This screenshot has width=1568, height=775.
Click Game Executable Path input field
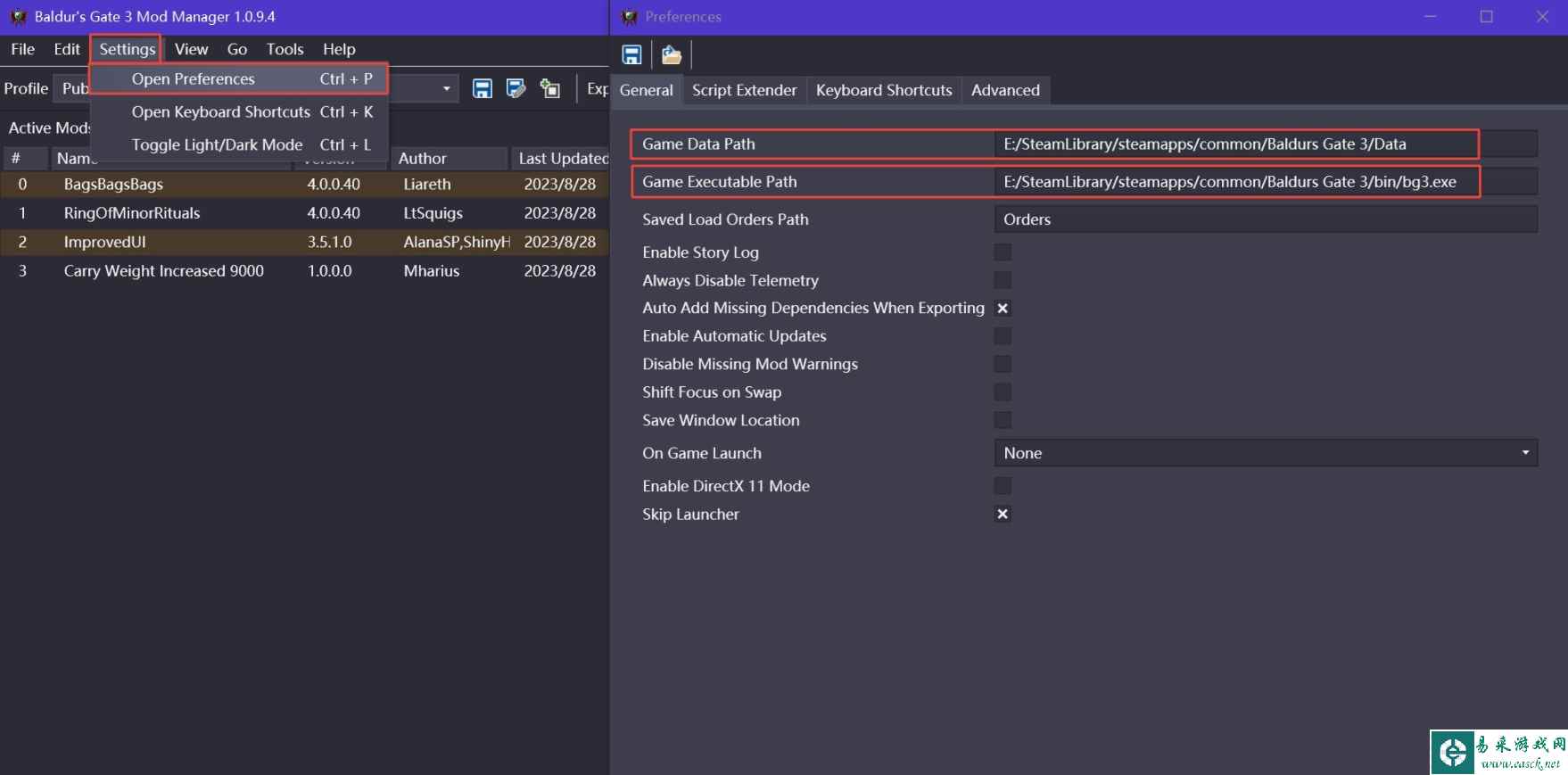pos(1266,181)
